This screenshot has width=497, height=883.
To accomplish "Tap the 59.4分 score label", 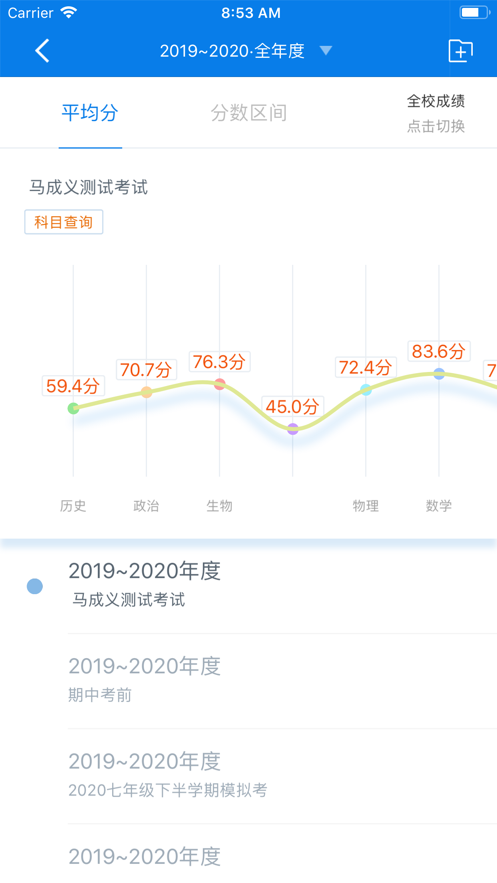I will coord(73,386).
